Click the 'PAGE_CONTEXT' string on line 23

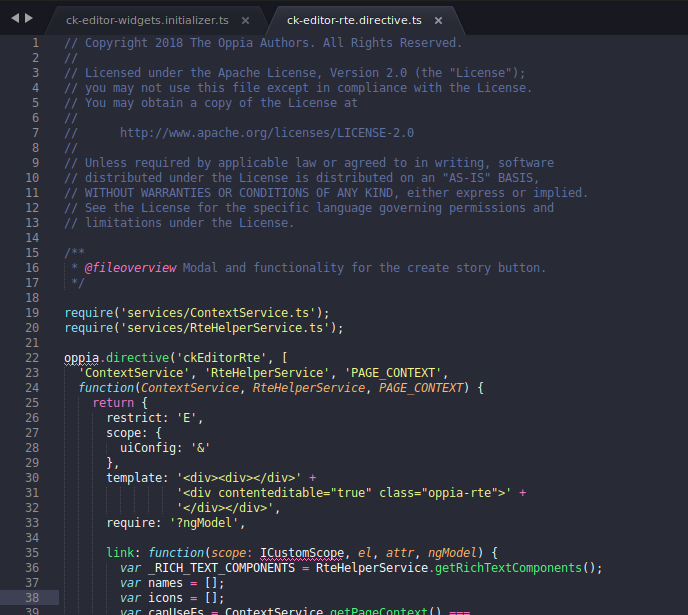point(393,373)
